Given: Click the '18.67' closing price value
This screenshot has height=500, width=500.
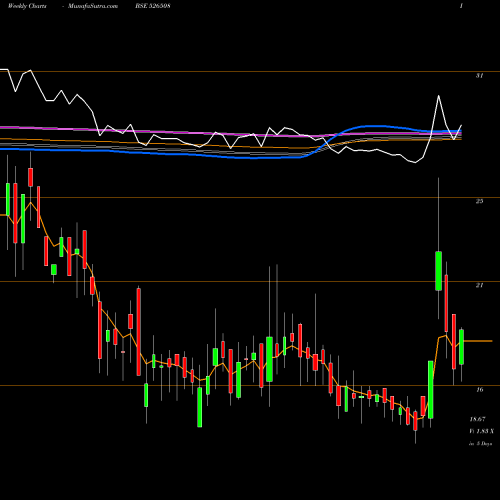Looking at the screenshot, I should tap(477, 419).
